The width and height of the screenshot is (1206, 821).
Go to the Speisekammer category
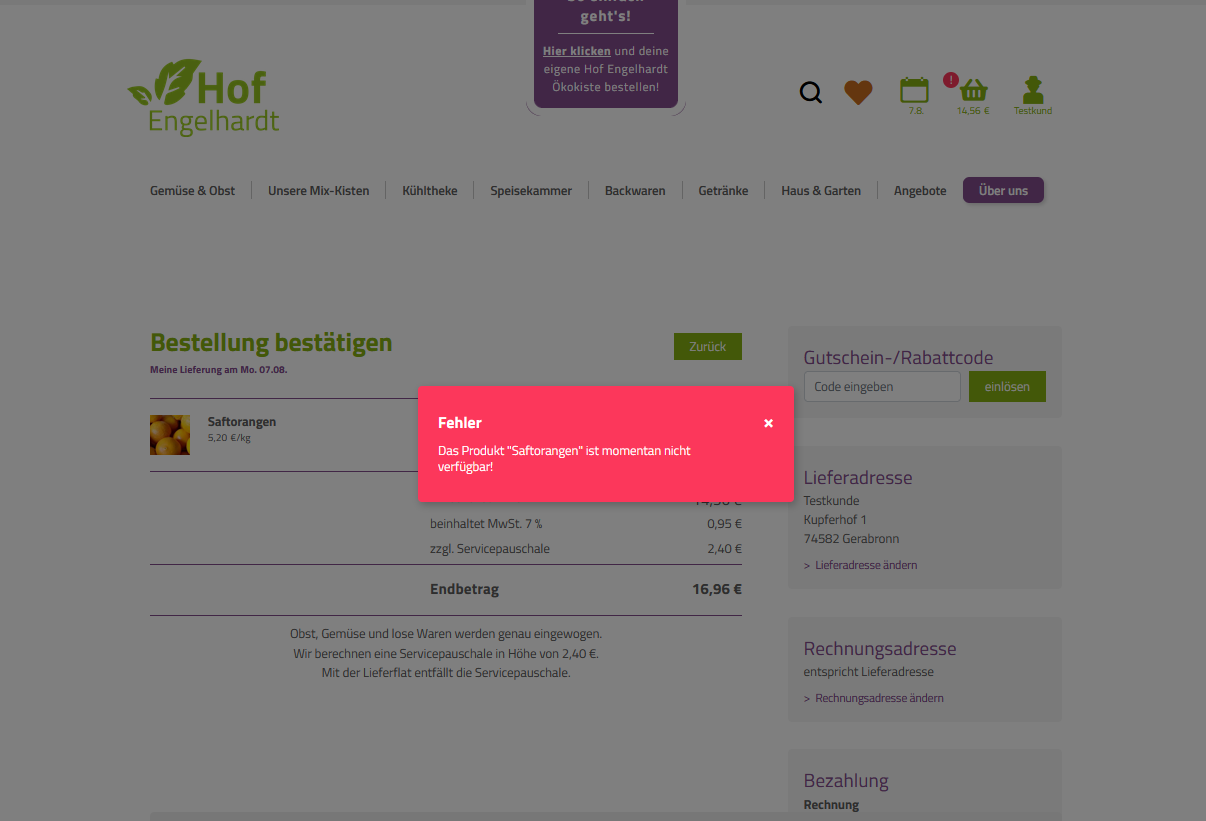point(531,191)
